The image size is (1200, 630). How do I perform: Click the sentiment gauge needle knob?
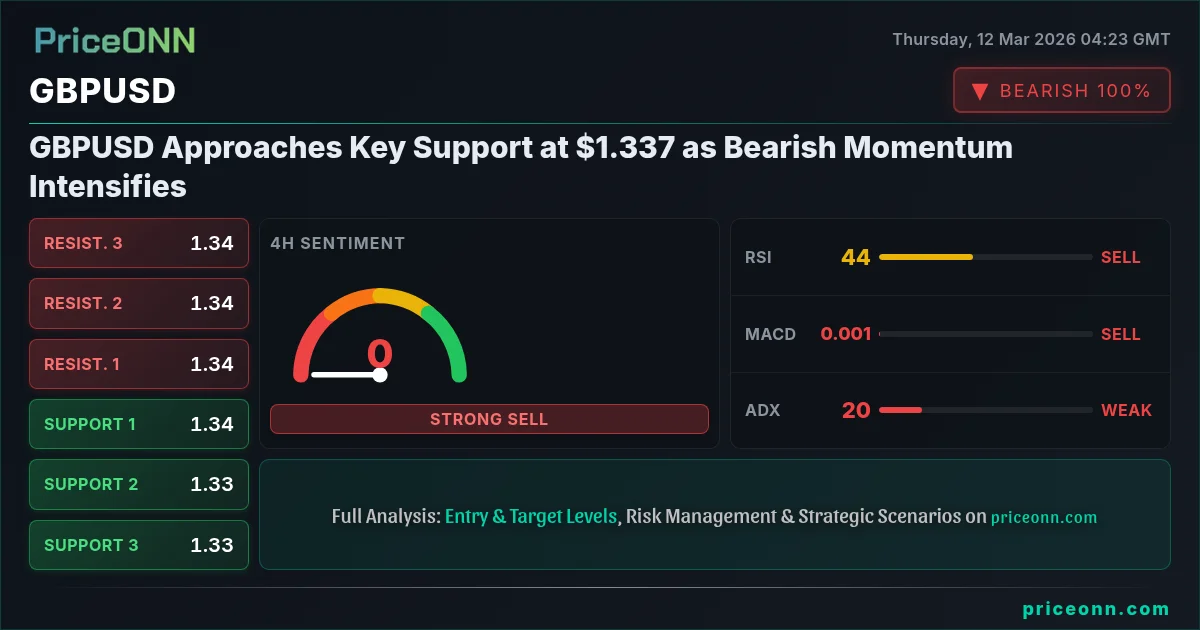(x=380, y=375)
